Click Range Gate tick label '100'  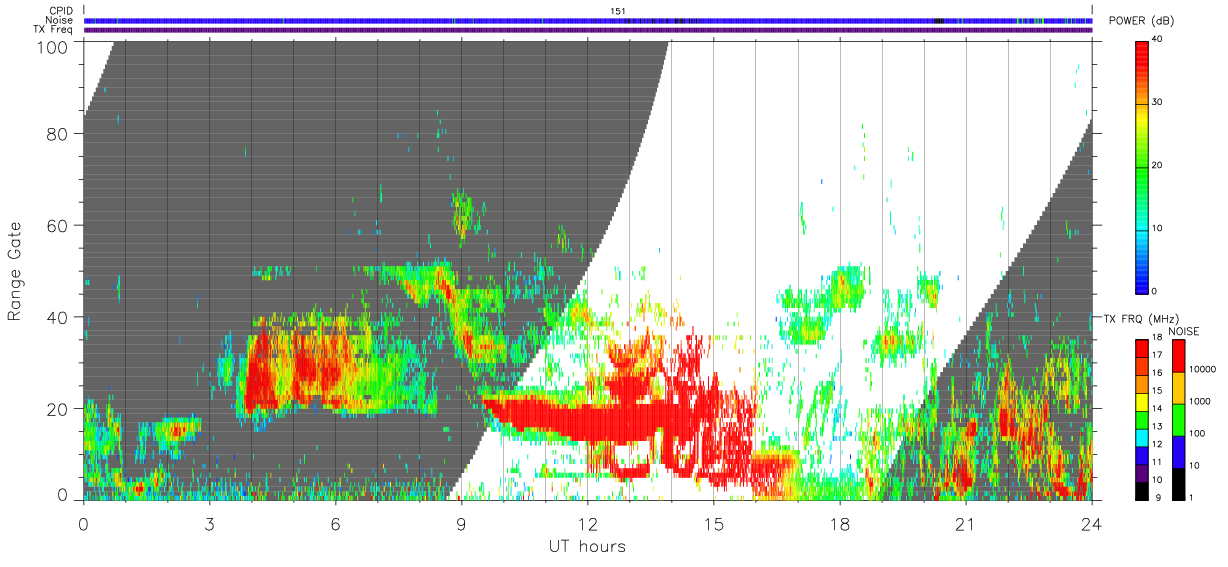click(x=53, y=46)
